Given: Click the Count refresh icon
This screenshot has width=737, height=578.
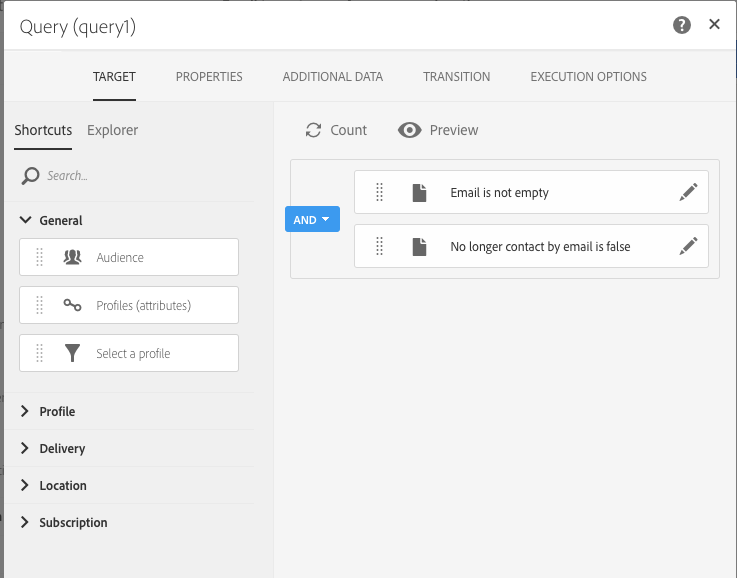Looking at the screenshot, I should [314, 130].
